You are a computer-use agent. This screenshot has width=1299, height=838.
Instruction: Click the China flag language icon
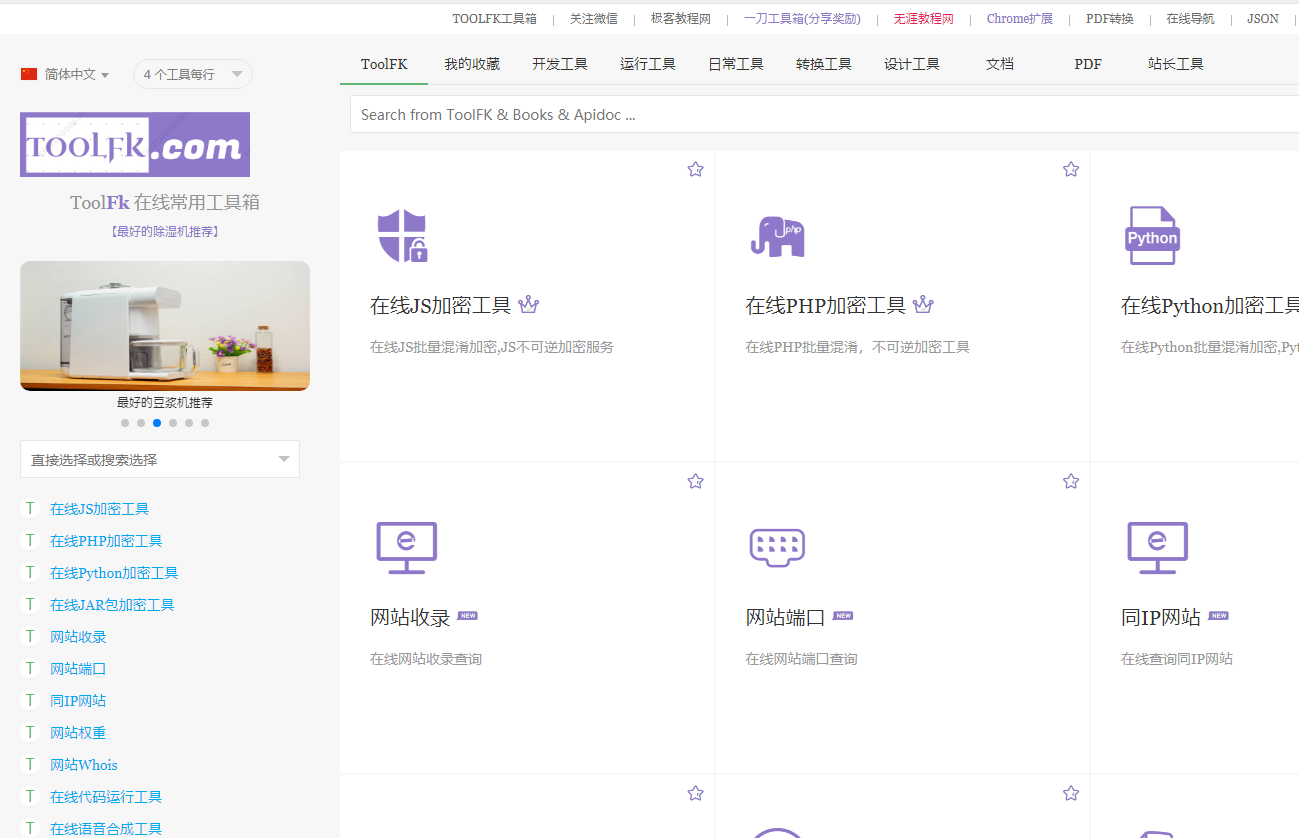coord(29,74)
